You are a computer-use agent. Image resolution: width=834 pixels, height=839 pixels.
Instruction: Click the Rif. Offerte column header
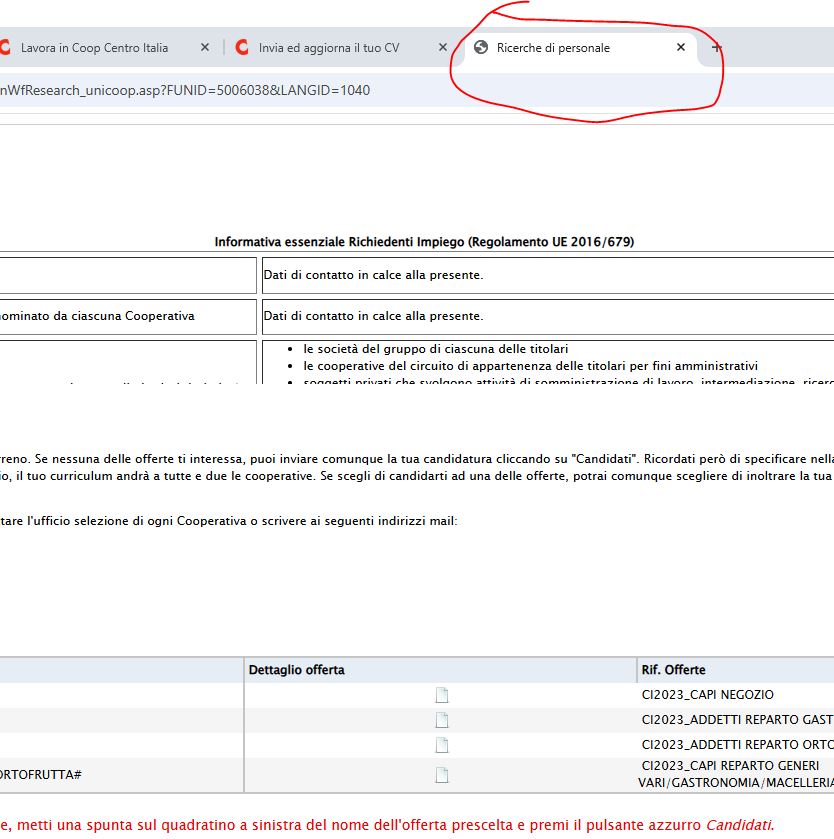click(673, 670)
